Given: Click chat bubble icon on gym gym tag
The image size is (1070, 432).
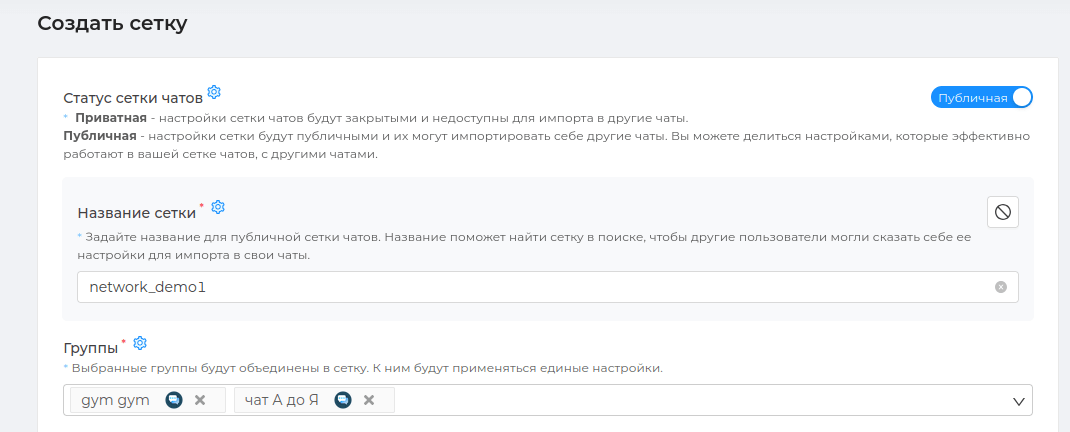Looking at the screenshot, I should click(174, 400).
